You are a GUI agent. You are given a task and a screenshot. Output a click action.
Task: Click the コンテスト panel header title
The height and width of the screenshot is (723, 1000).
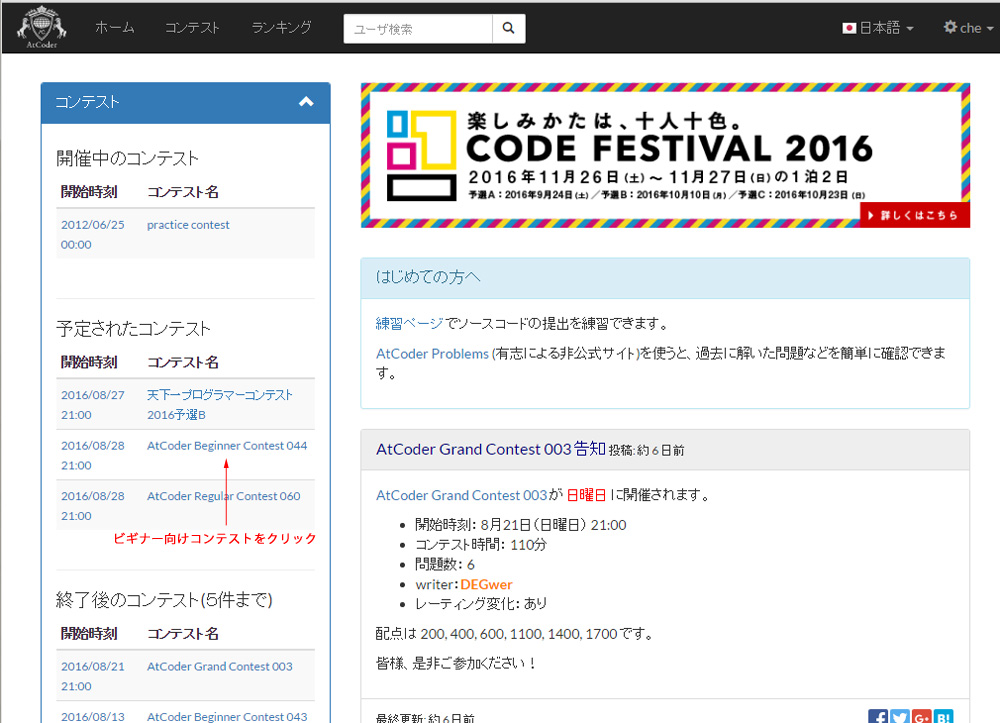[x=87, y=102]
